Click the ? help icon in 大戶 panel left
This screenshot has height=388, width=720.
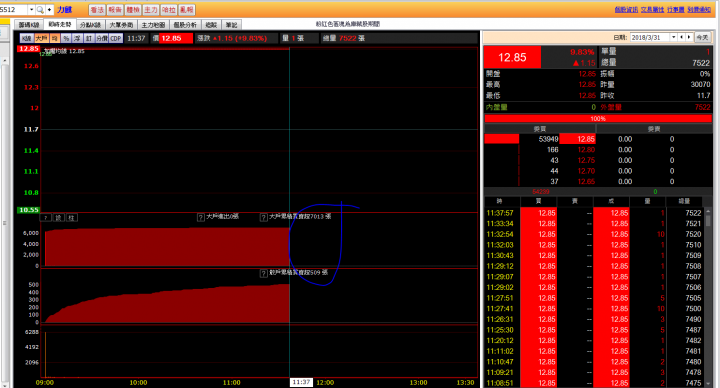point(45,218)
